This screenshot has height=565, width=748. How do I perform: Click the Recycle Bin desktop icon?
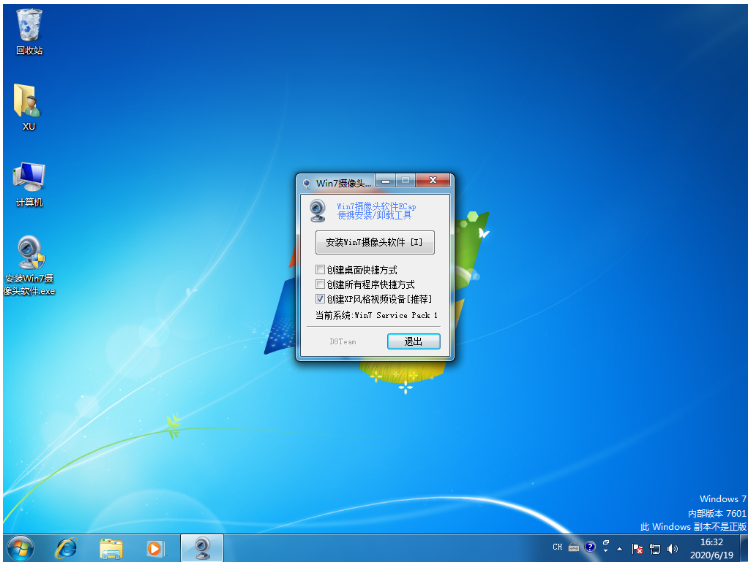29,28
